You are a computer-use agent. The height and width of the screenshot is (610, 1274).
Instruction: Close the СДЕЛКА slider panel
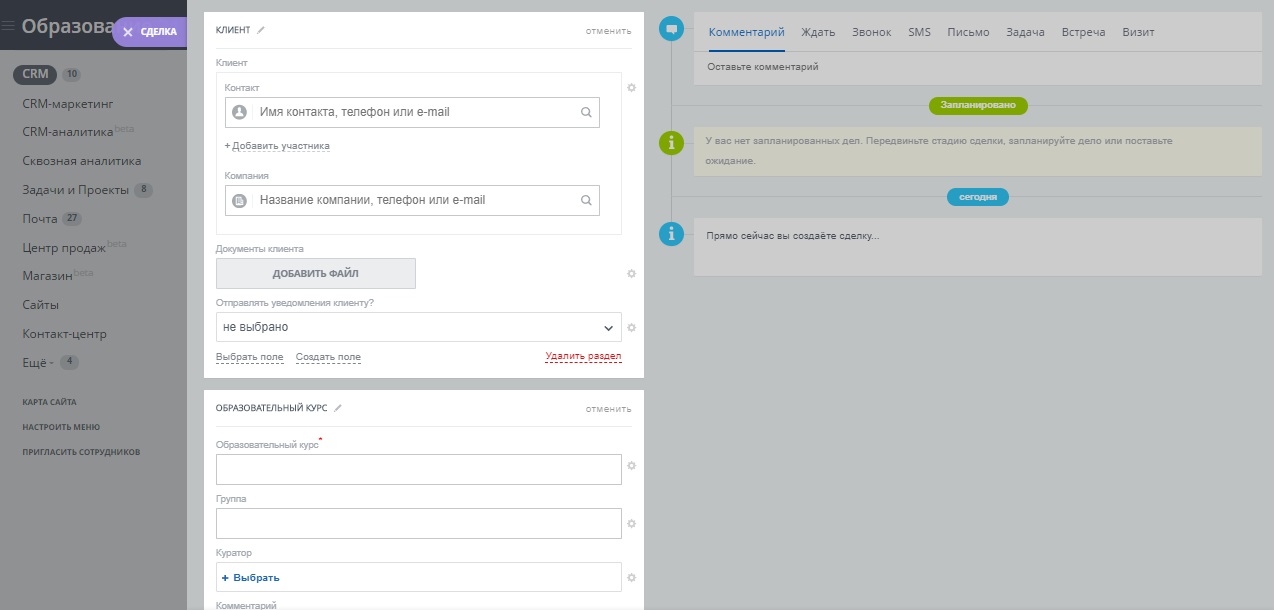[x=128, y=32]
